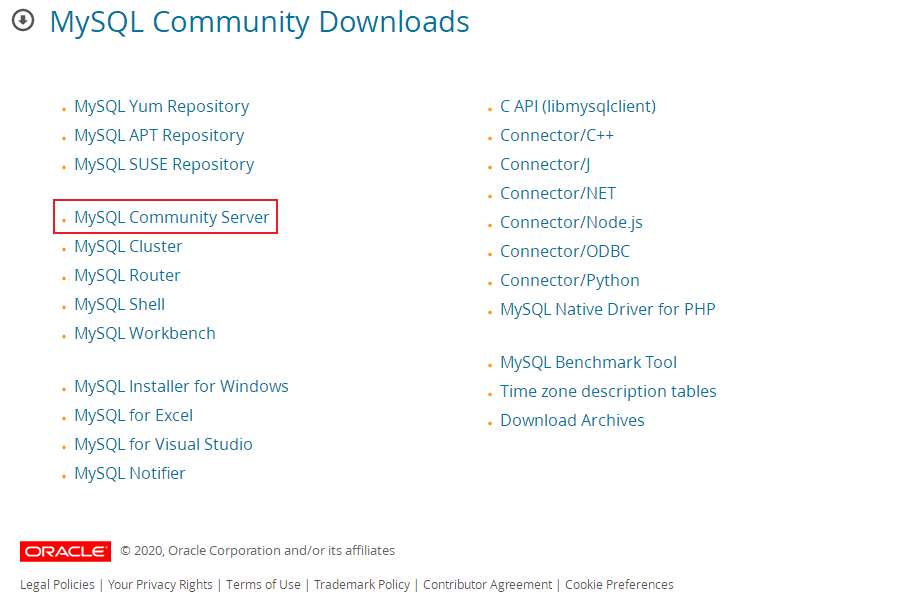Open MySQL for Visual Studio link
This screenshot has height=606, width=901.
click(x=163, y=444)
